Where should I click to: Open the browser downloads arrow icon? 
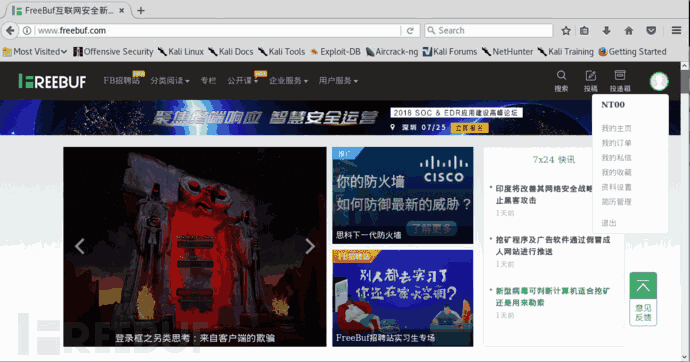(606, 30)
